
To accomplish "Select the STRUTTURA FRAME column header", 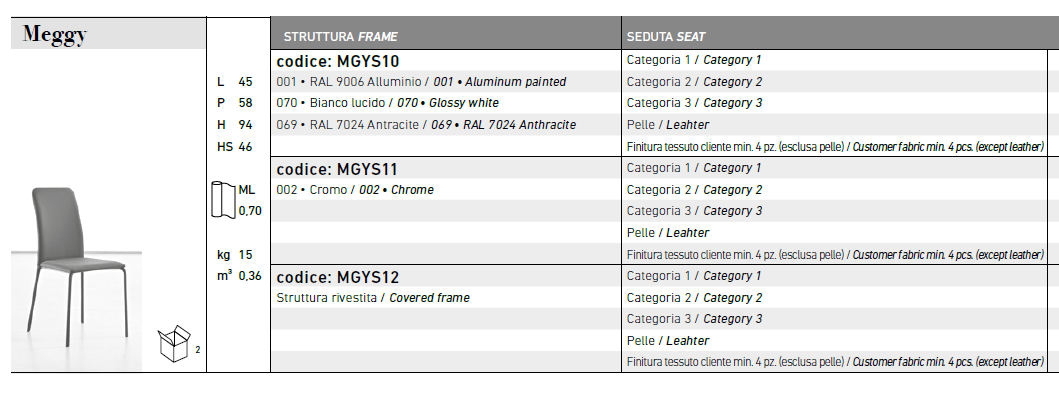I will pyautogui.click(x=340, y=37).
